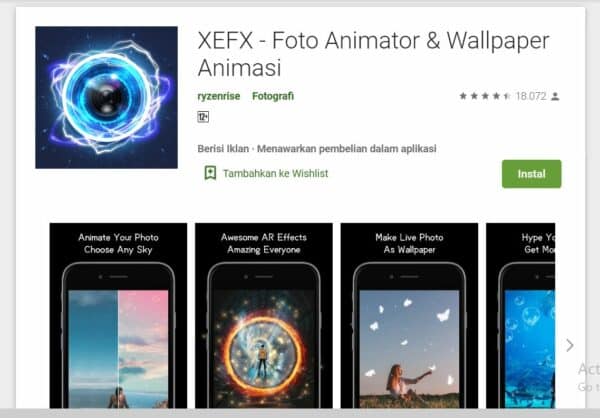This screenshot has width=600, height=418.
Task: Click the pink sky half of first screenshot
Action: 143,348
